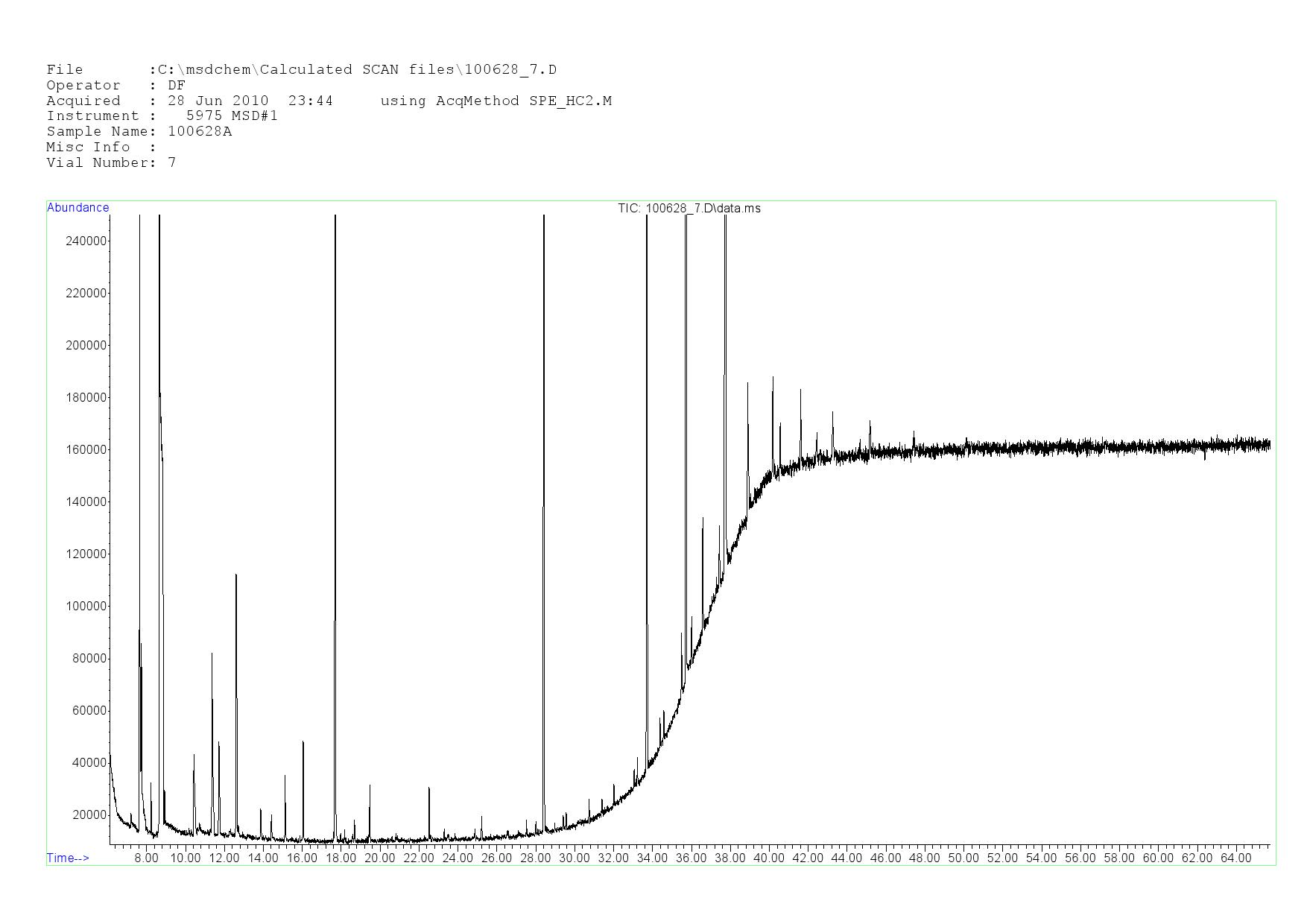1307x924 pixels.
Task: Click the Abundance y-axis label
Action: [77, 208]
